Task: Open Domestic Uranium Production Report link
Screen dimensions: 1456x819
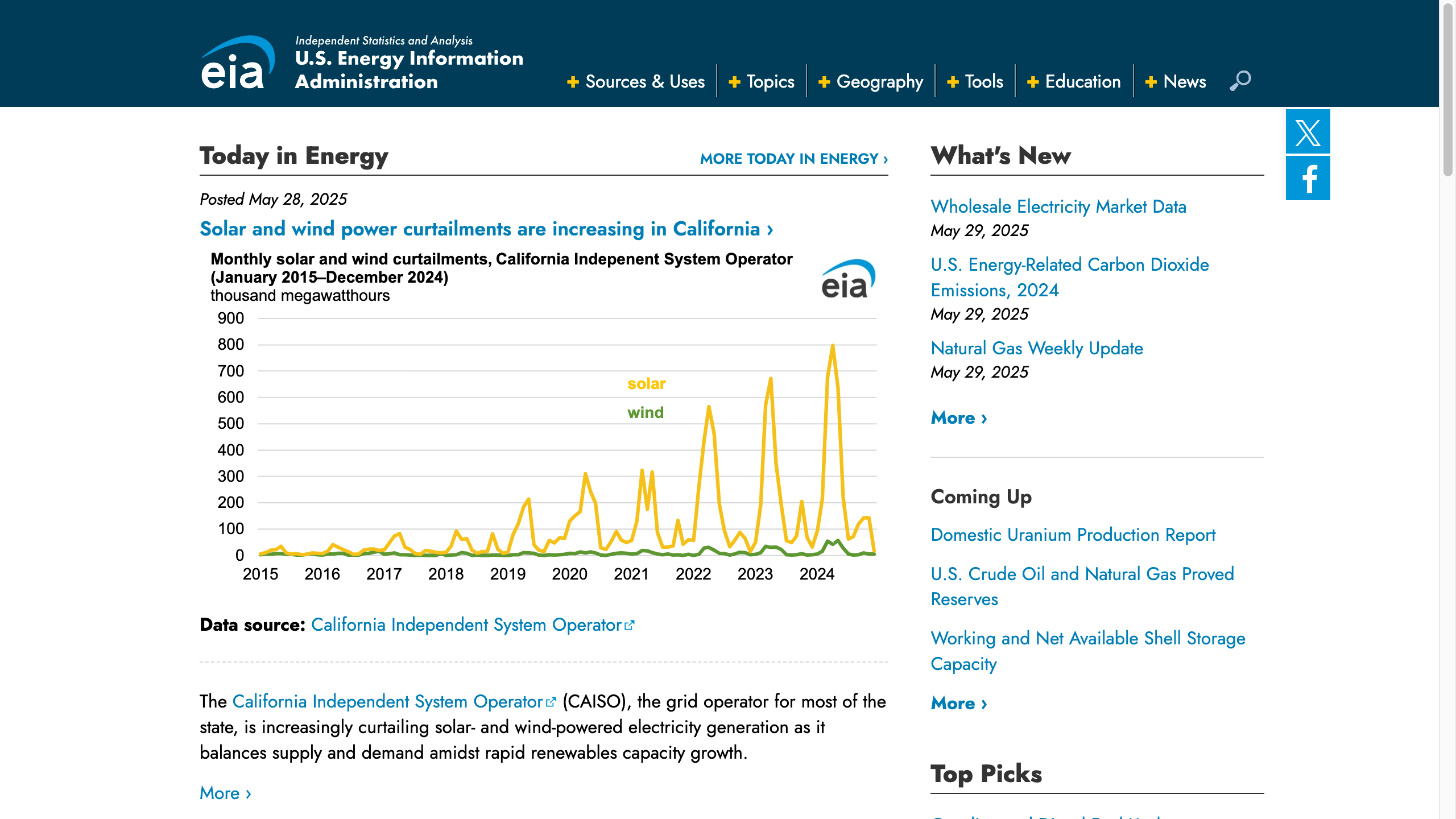Action: coord(1073,535)
